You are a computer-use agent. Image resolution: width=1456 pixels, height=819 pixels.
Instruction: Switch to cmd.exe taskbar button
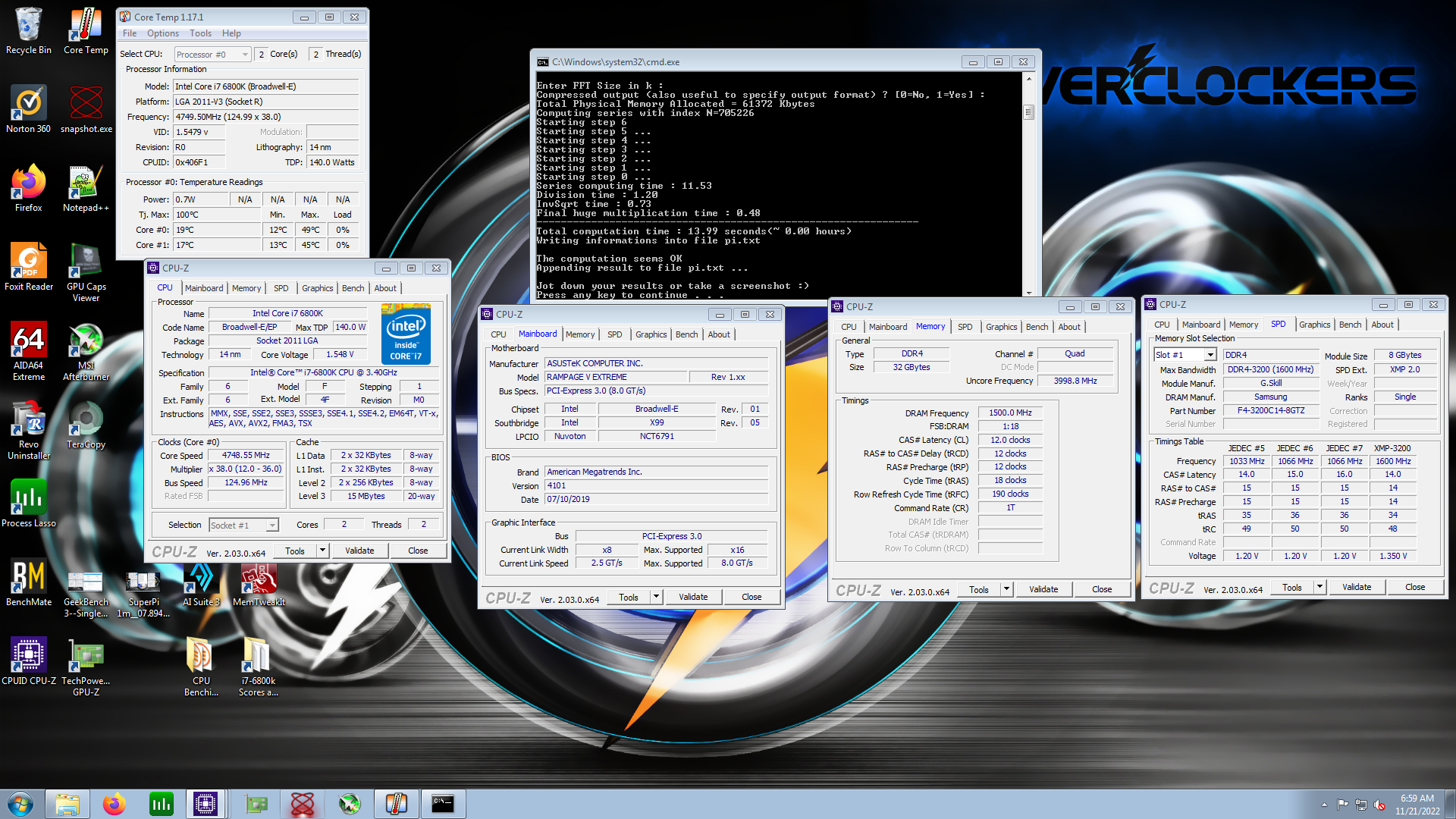[x=442, y=804]
